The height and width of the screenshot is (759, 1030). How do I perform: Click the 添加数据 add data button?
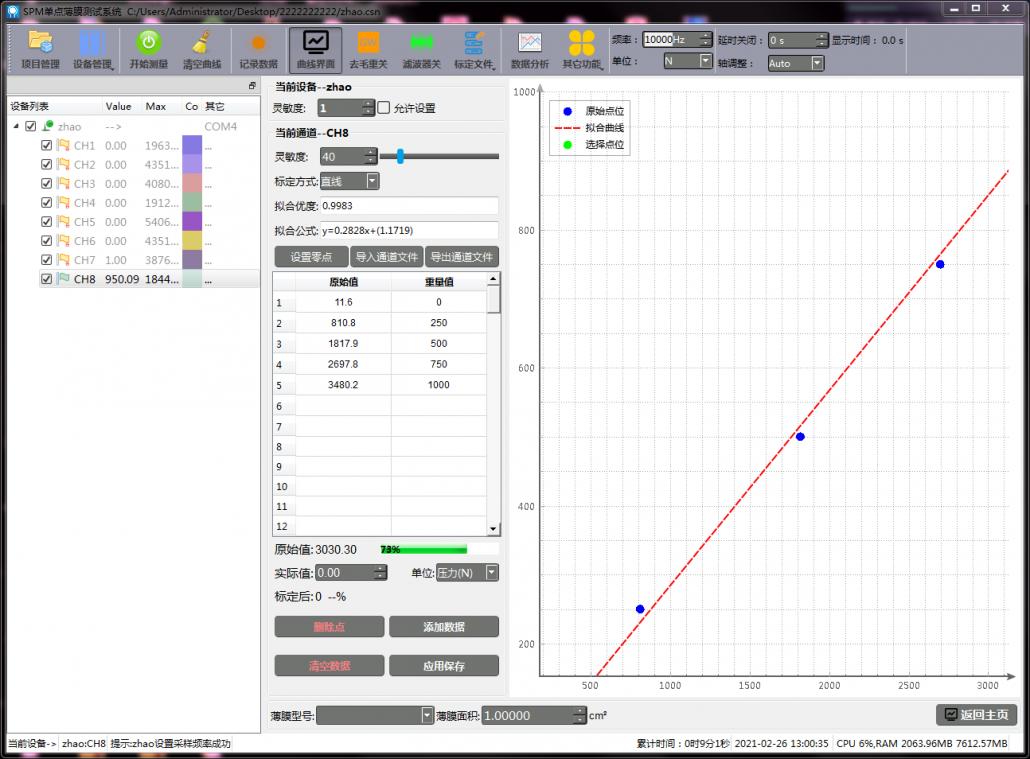pyautogui.click(x=443, y=626)
